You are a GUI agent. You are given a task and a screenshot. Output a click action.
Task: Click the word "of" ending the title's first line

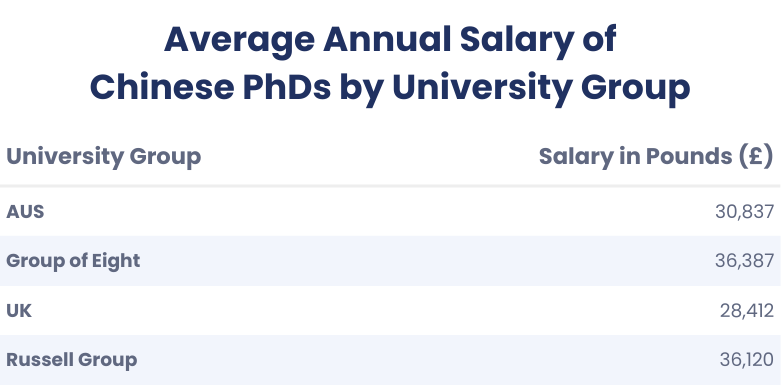click(x=600, y=39)
